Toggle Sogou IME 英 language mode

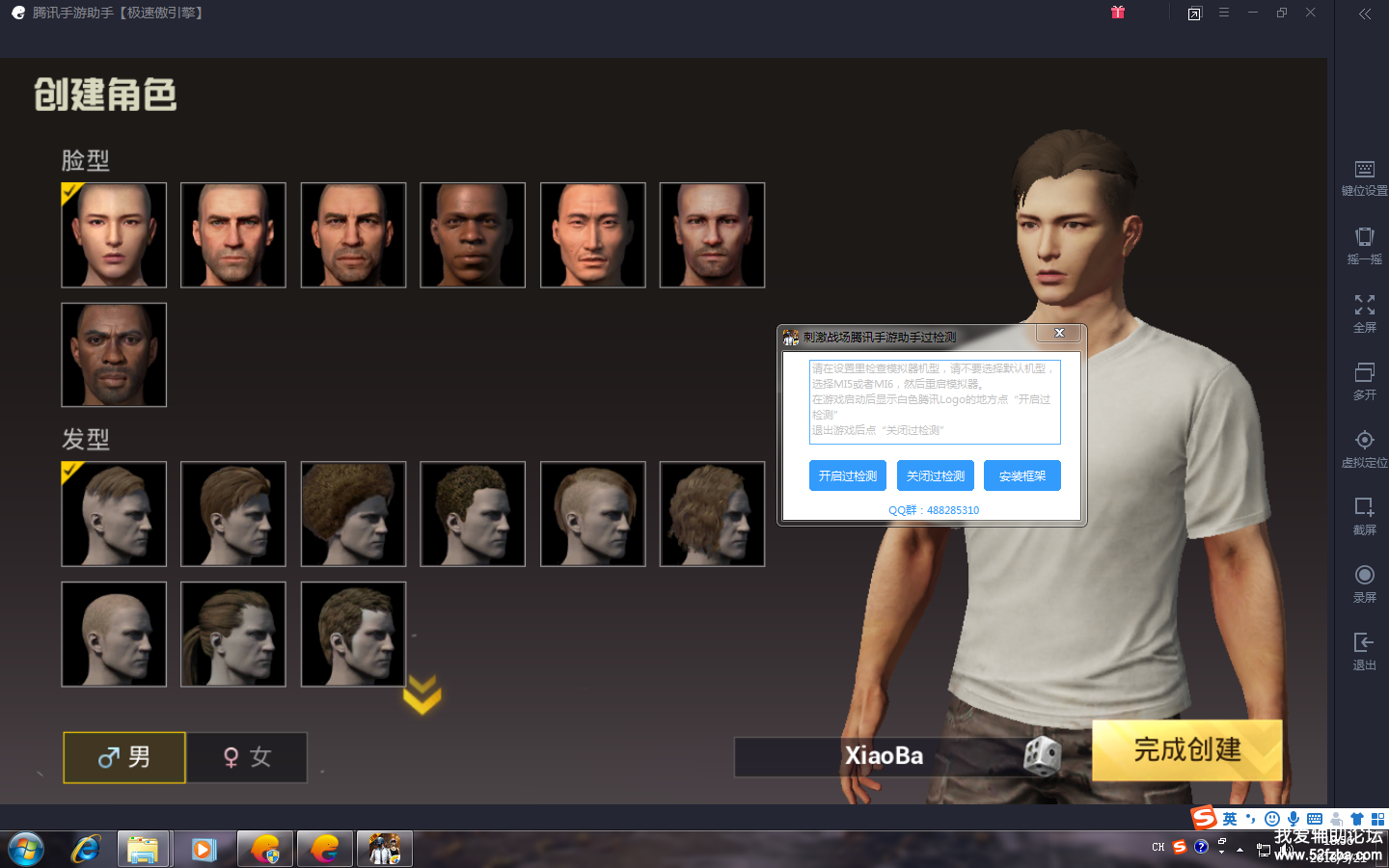(x=1230, y=819)
